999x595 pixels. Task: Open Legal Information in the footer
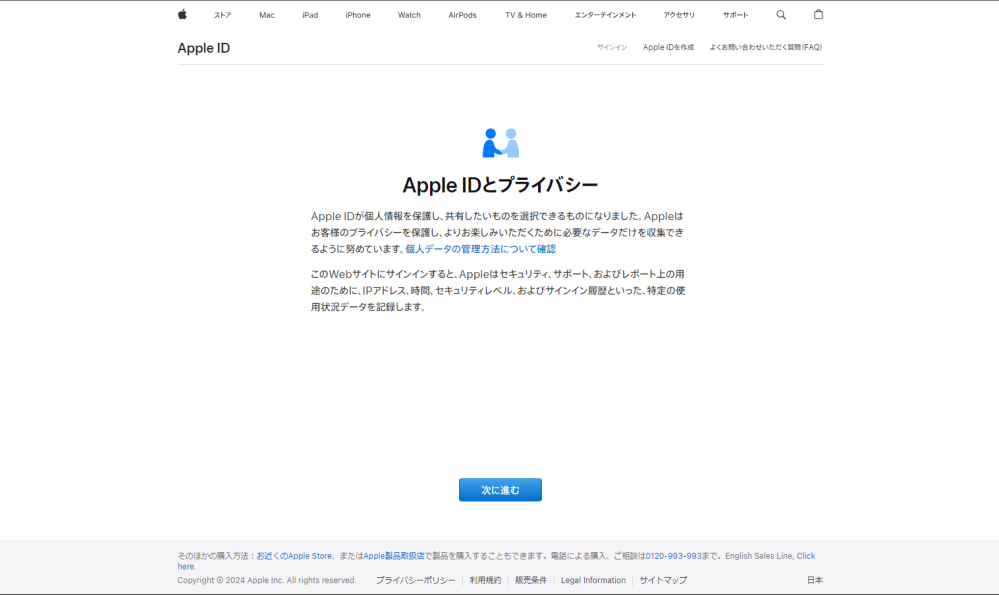pos(593,580)
